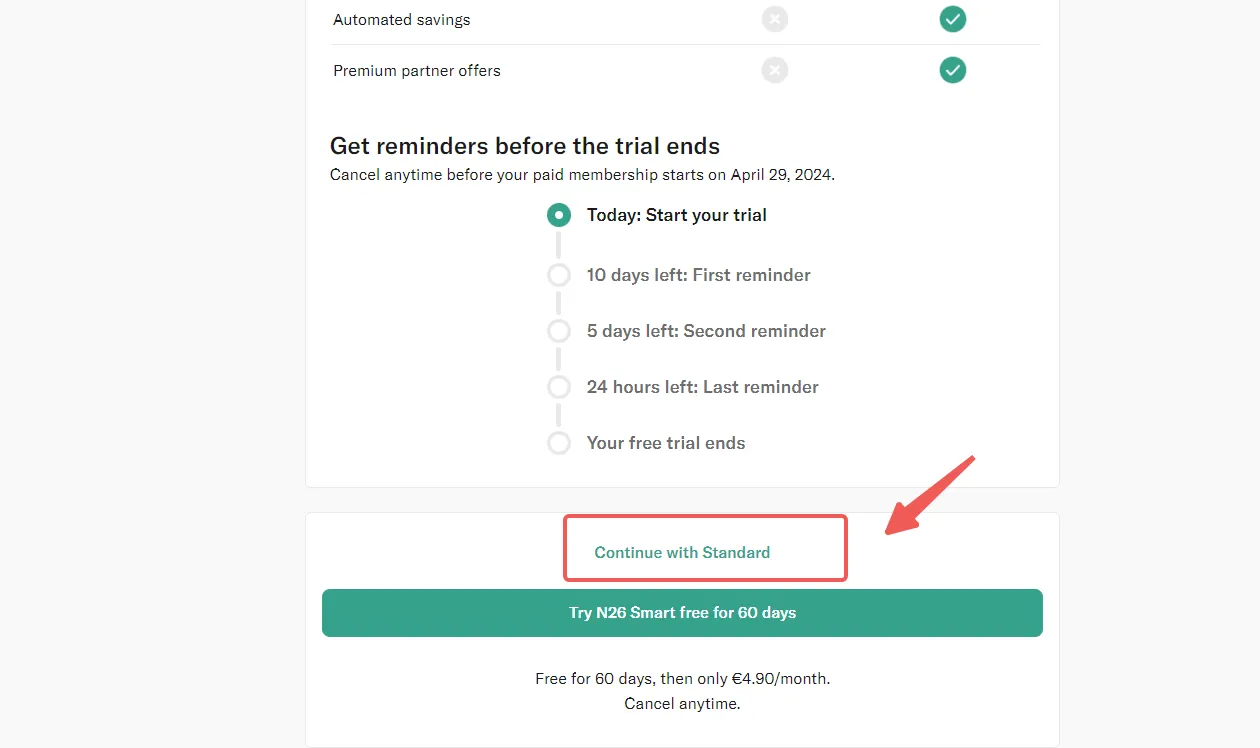The height and width of the screenshot is (748, 1260).
Task: Click the Premium partner offers row label
Action: (x=417, y=70)
